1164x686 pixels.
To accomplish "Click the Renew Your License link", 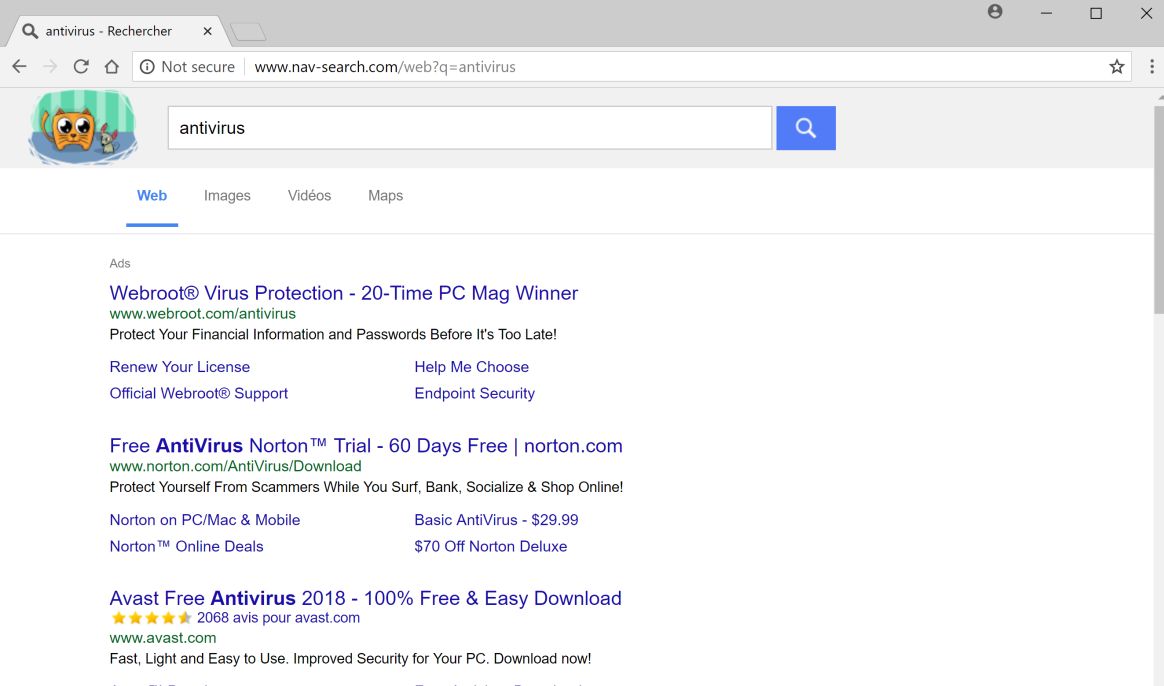I will tap(180, 367).
